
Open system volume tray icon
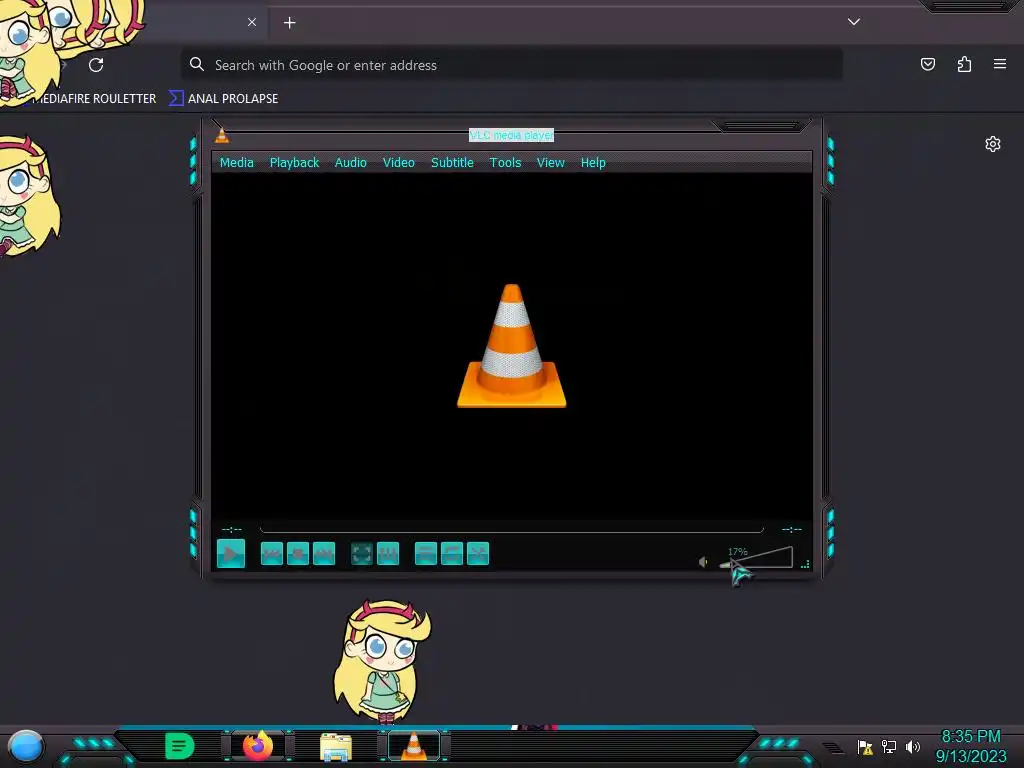pyautogui.click(x=912, y=746)
